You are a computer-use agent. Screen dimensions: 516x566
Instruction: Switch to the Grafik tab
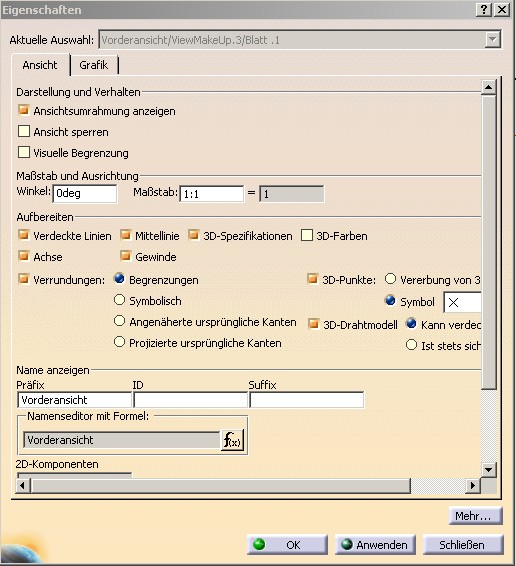point(94,65)
